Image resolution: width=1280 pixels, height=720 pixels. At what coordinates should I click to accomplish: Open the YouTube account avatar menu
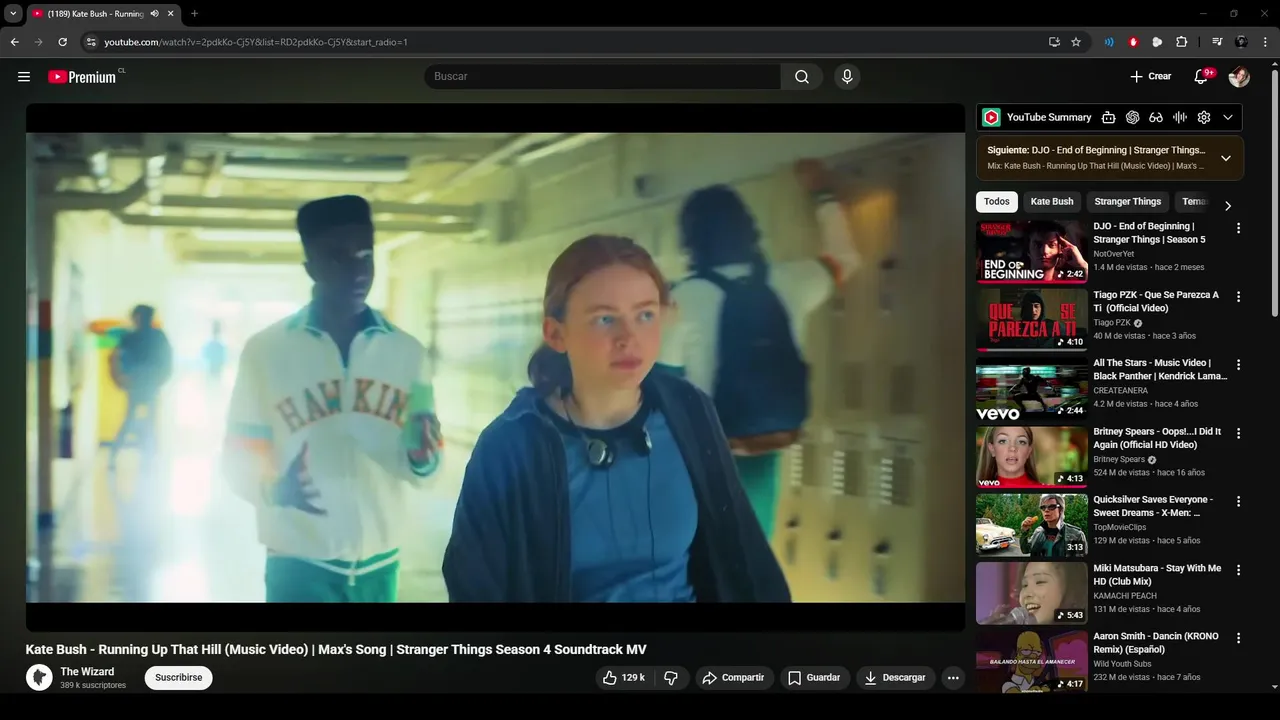tap(1239, 77)
